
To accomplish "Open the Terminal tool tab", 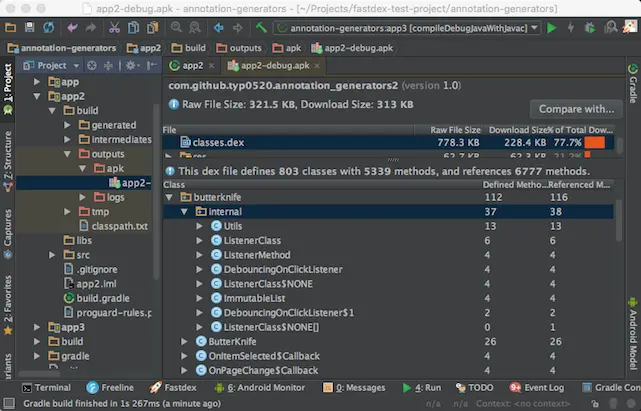I will [47, 388].
